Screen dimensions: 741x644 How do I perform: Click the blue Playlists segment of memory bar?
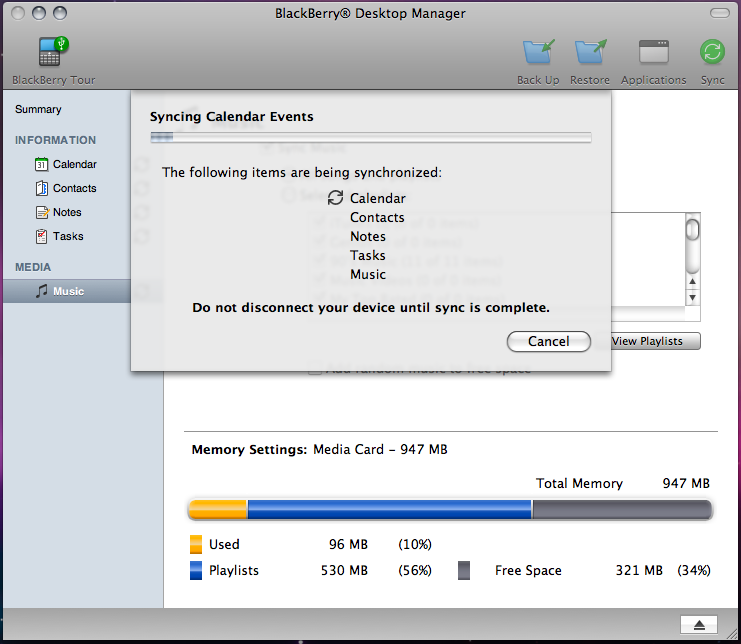pyautogui.click(x=389, y=510)
